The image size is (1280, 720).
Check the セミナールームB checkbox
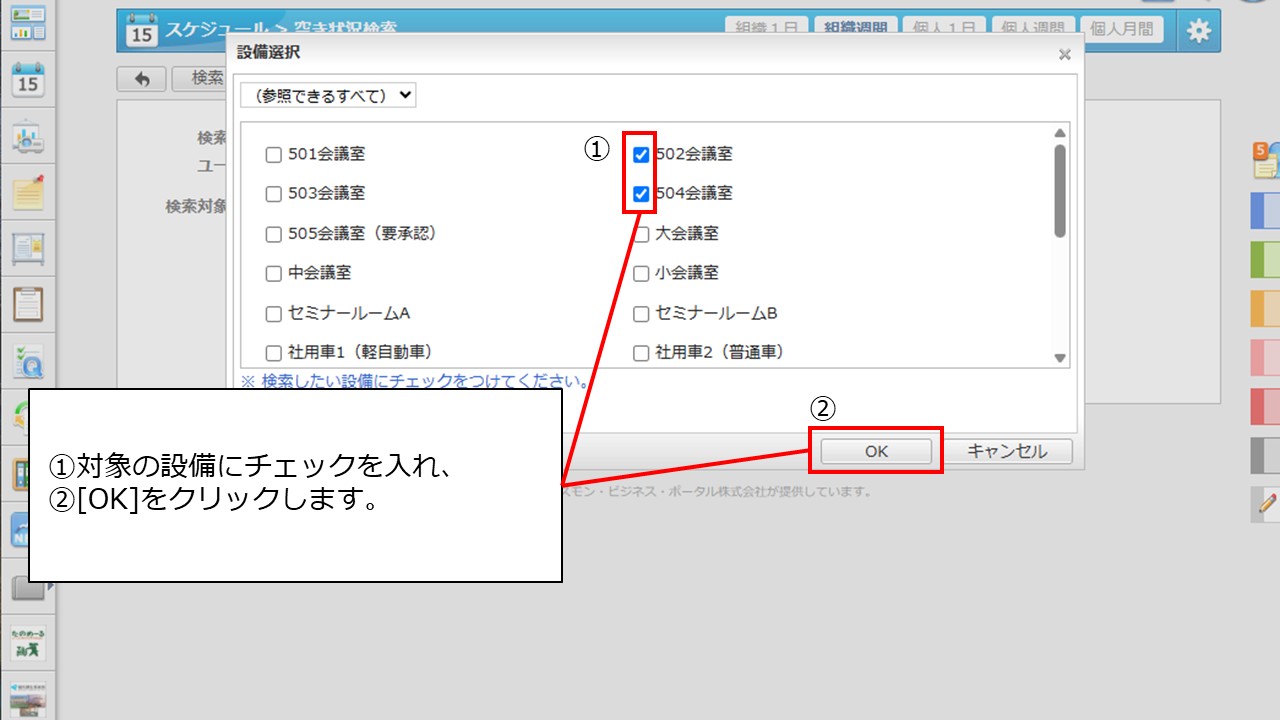click(x=641, y=314)
